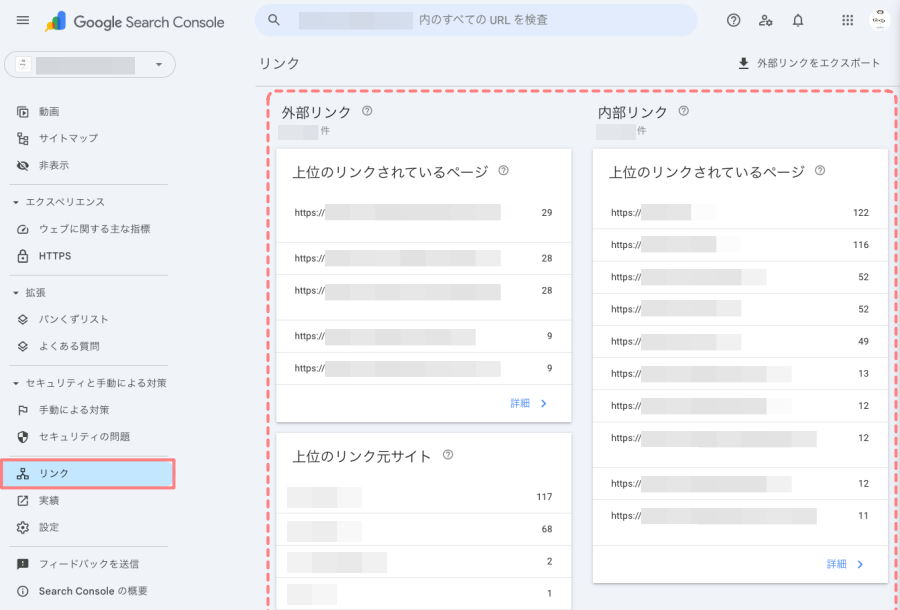The height and width of the screenshot is (610, 900).
Task: Click the HTTPS lock icon
Action: click(x=22, y=256)
